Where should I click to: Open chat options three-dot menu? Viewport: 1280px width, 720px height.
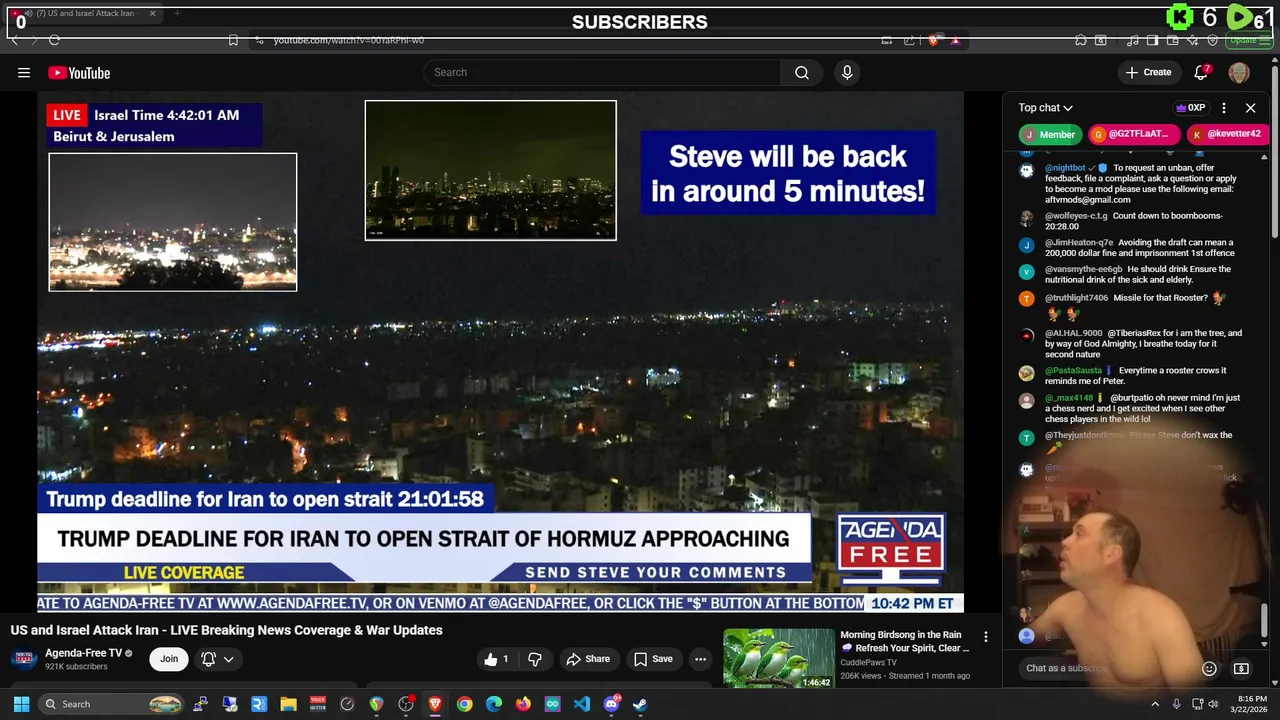[x=1224, y=108]
